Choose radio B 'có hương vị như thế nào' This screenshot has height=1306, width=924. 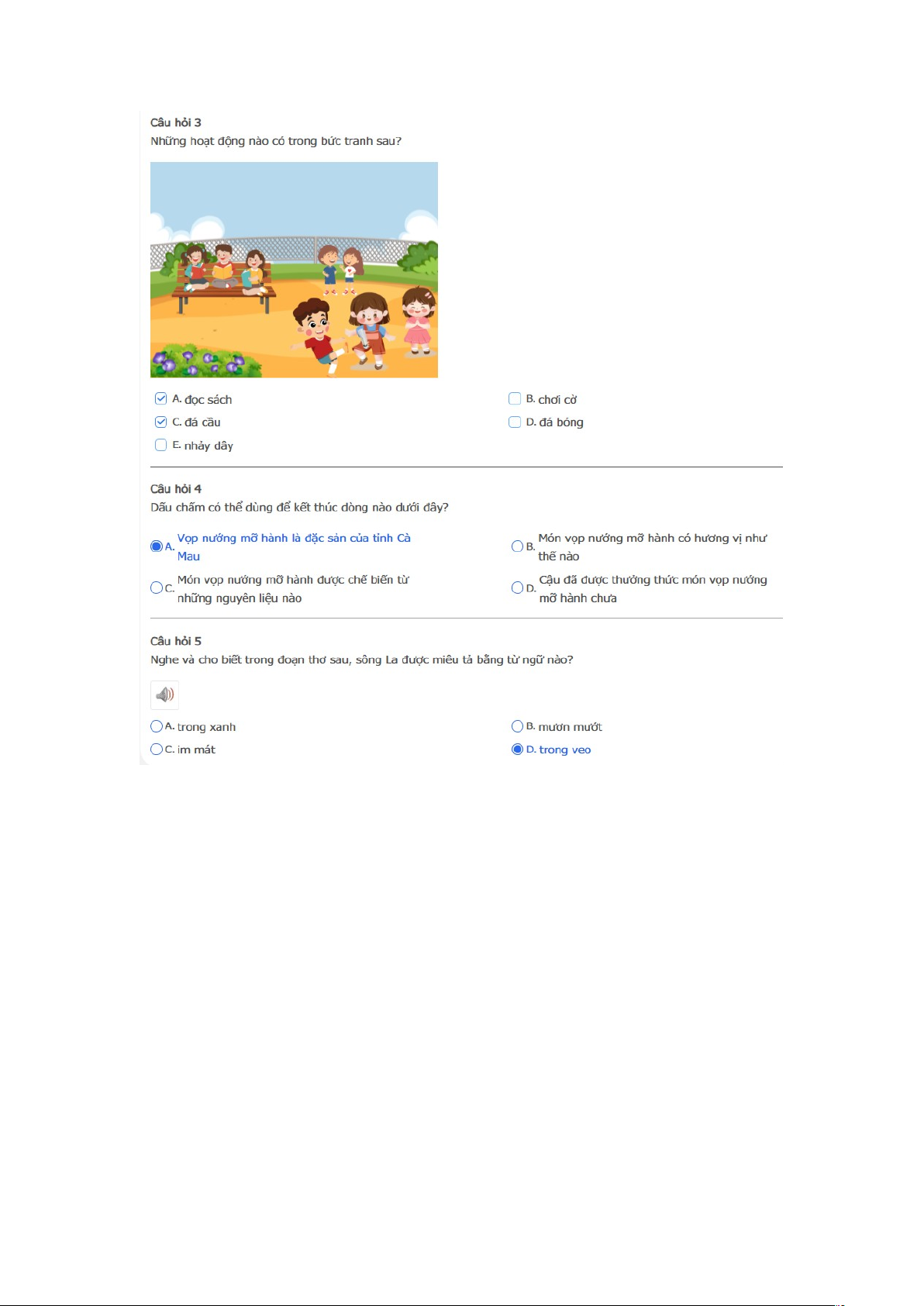pyautogui.click(x=517, y=546)
